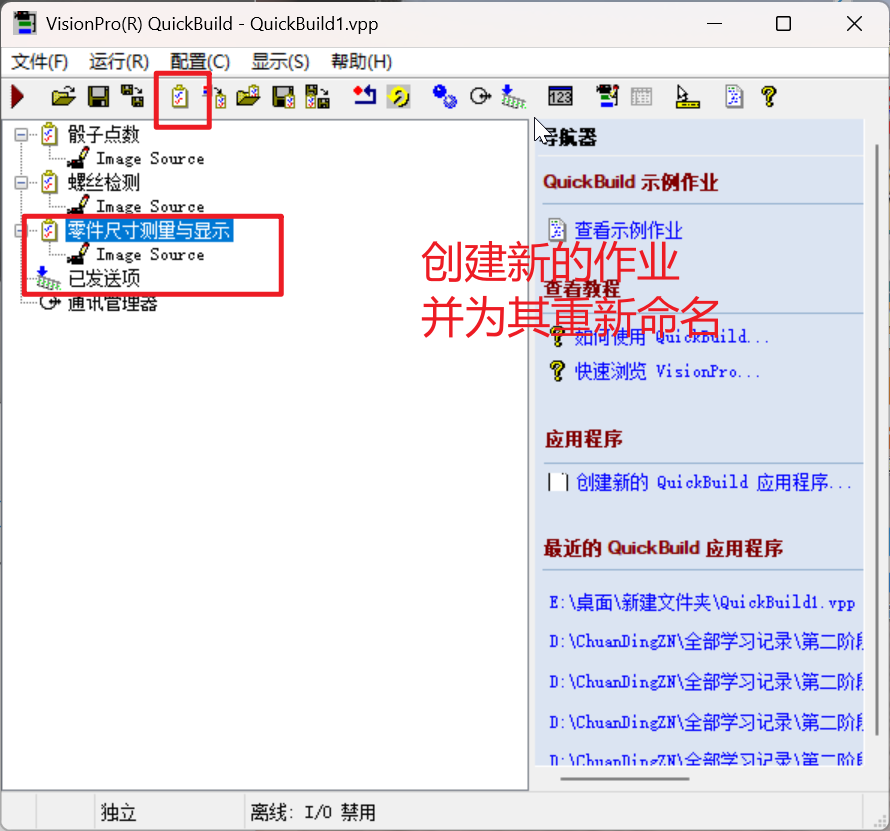Select Image Source under 零件尺寸测量与显示
Image resolution: width=890 pixels, height=831 pixels.
pos(150,254)
